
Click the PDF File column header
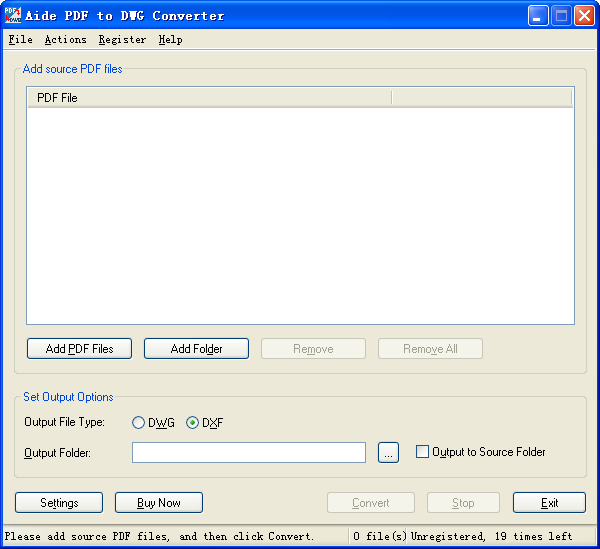210,98
